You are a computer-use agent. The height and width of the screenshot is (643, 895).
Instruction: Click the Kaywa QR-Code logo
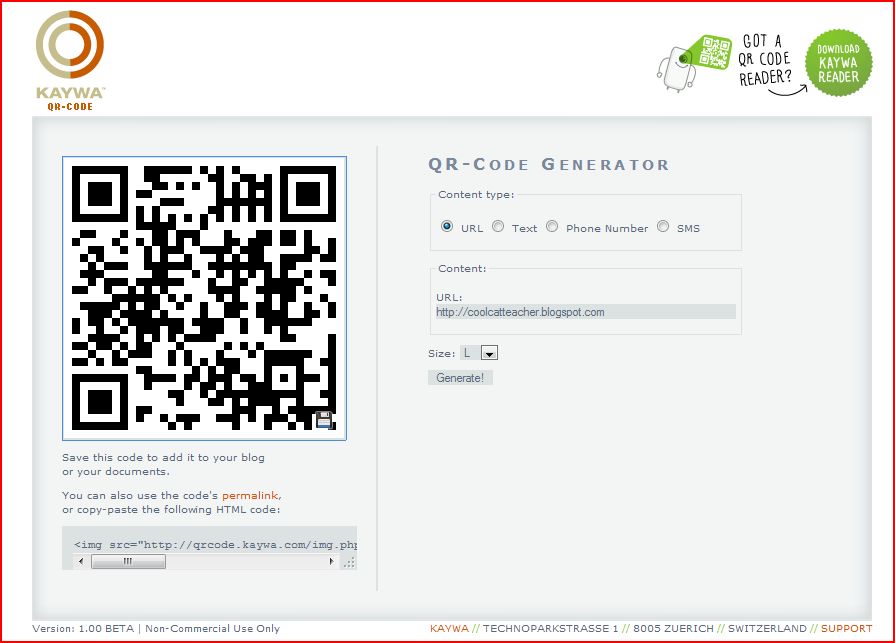coord(70,61)
